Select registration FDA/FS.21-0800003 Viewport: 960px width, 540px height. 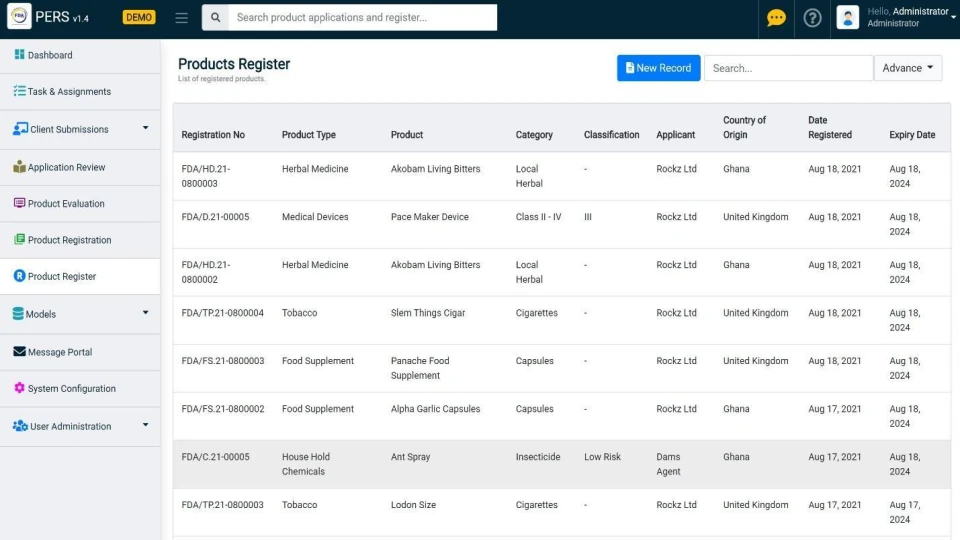223,361
